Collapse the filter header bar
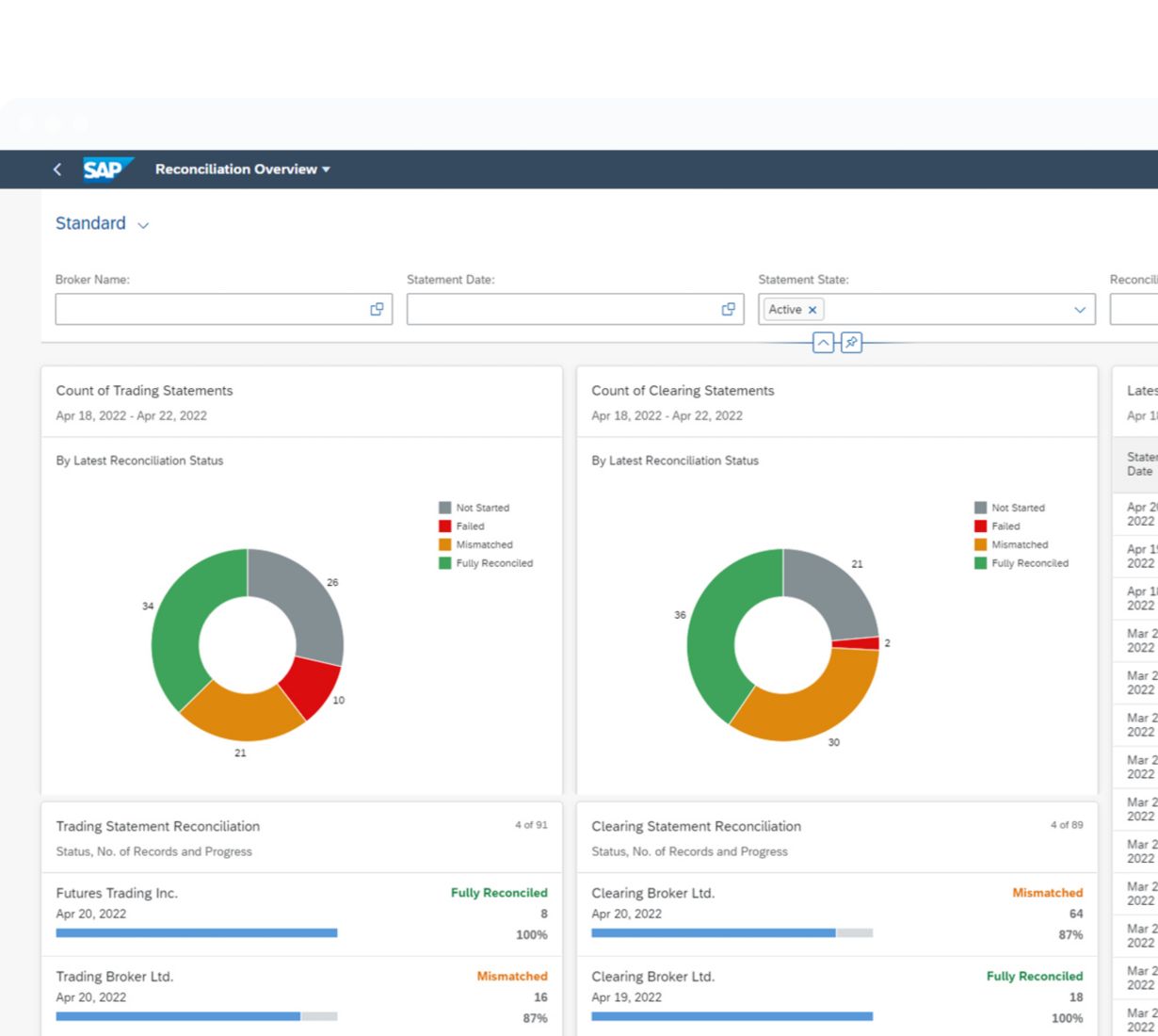Screen dimensions: 1158x1036 [x=823, y=343]
